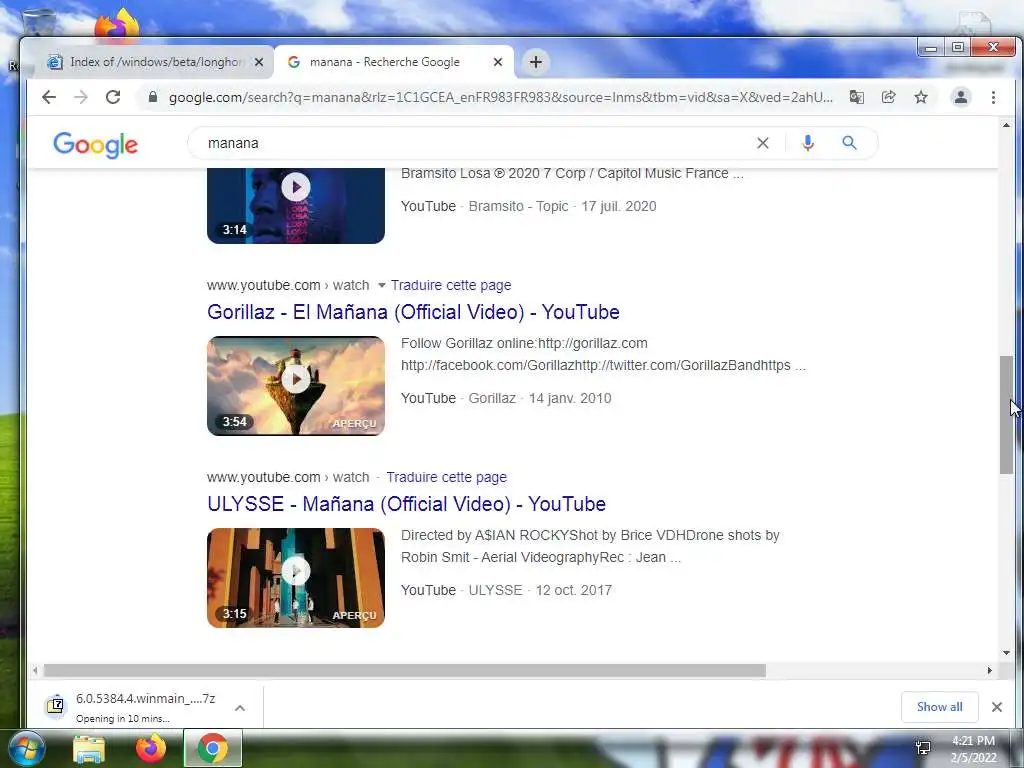Click the horizontal scroll right arrow
Image resolution: width=1024 pixels, height=768 pixels.
(x=989, y=671)
